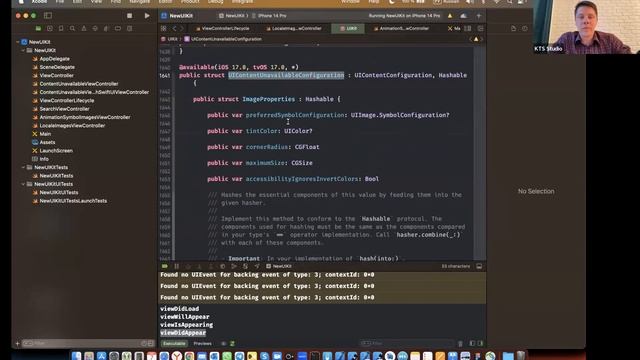Image resolution: width=640 pixels, height=360 pixels.
Task: Click viewDidAppear line in console
Action: point(183,333)
